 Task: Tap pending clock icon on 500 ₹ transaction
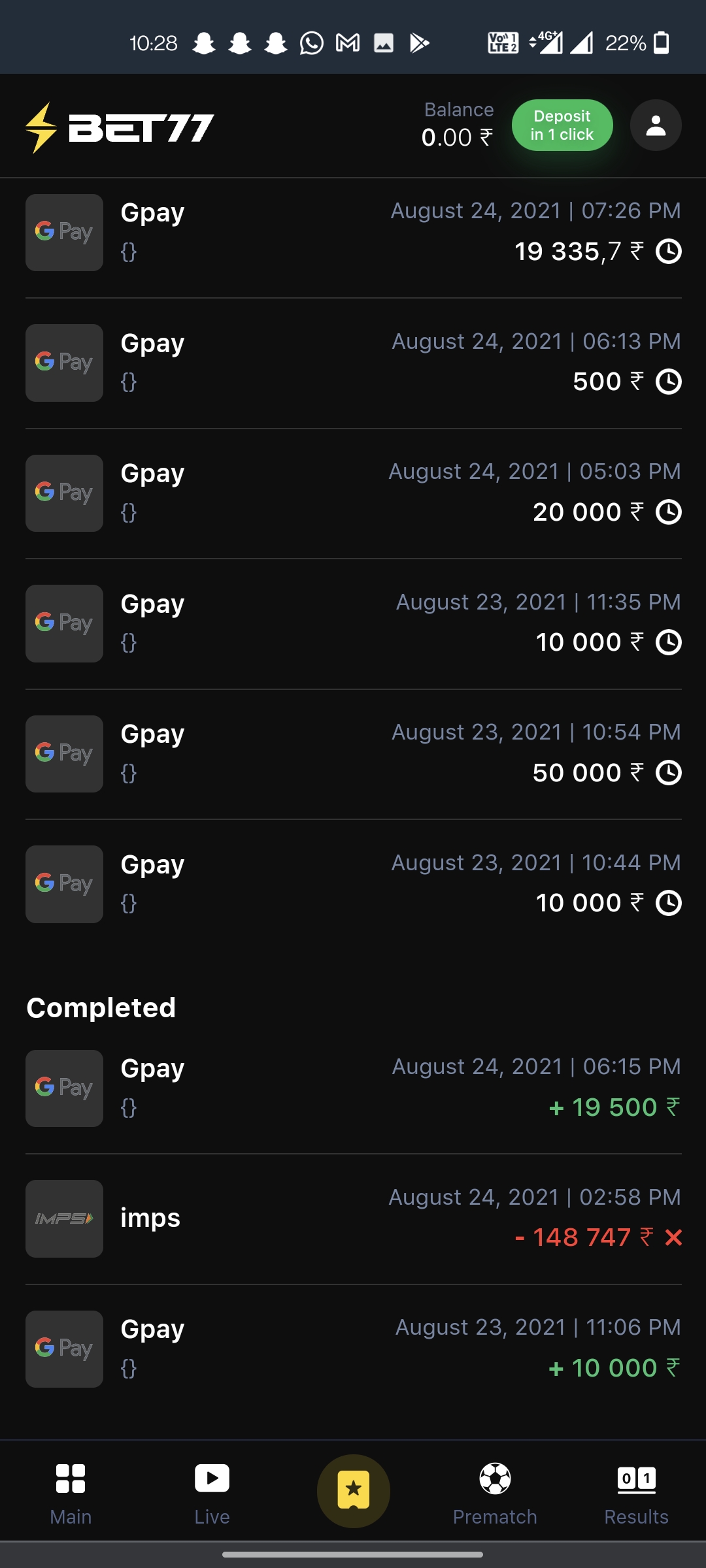[669, 382]
